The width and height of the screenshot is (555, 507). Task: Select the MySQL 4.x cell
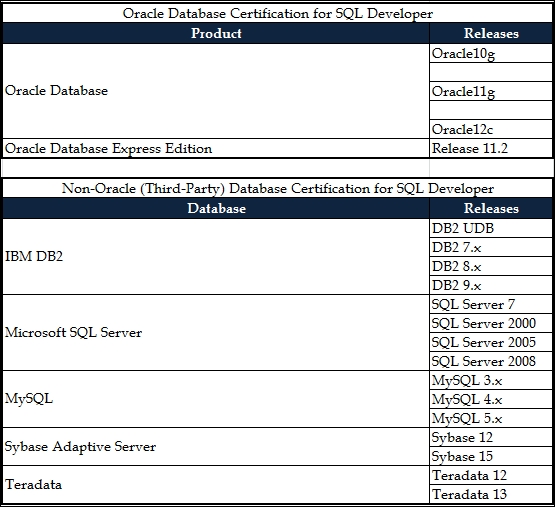pyautogui.click(x=491, y=399)
